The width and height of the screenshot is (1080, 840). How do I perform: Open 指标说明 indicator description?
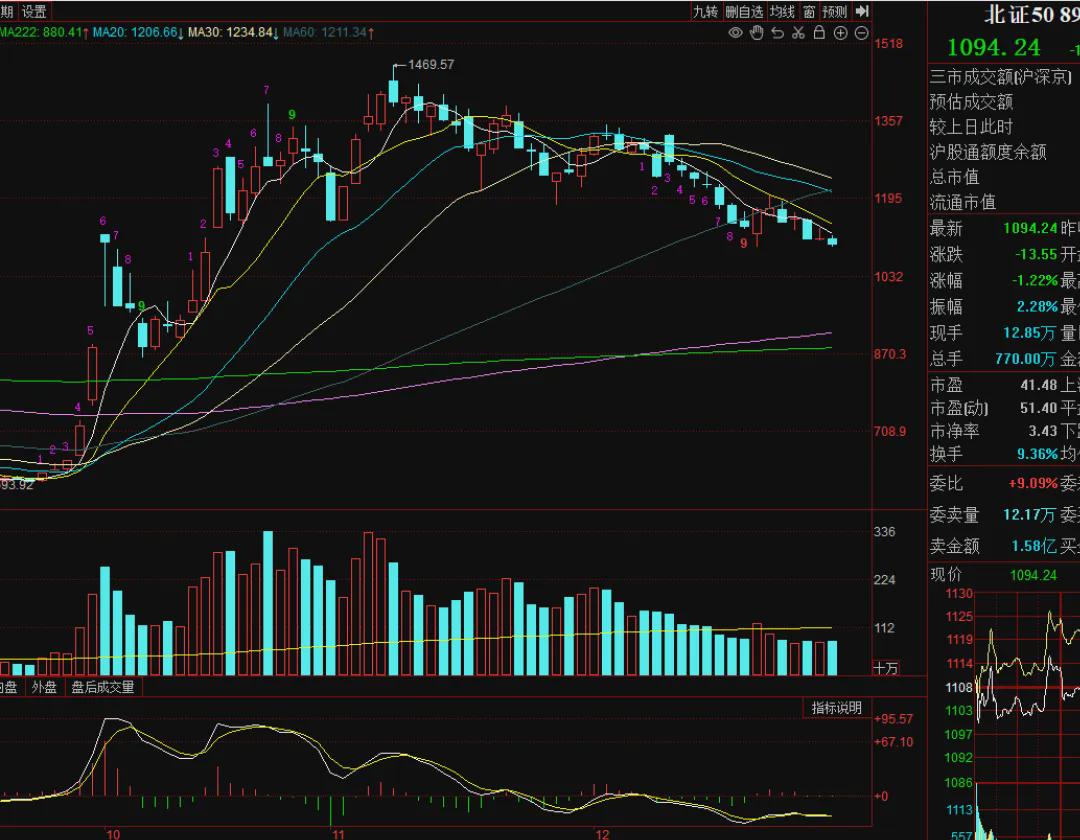tap(836, 707)
